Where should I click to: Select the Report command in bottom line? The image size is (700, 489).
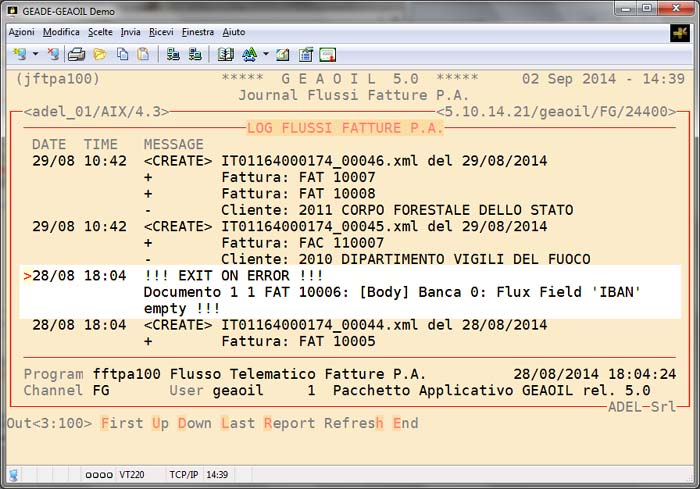point(289,423)
